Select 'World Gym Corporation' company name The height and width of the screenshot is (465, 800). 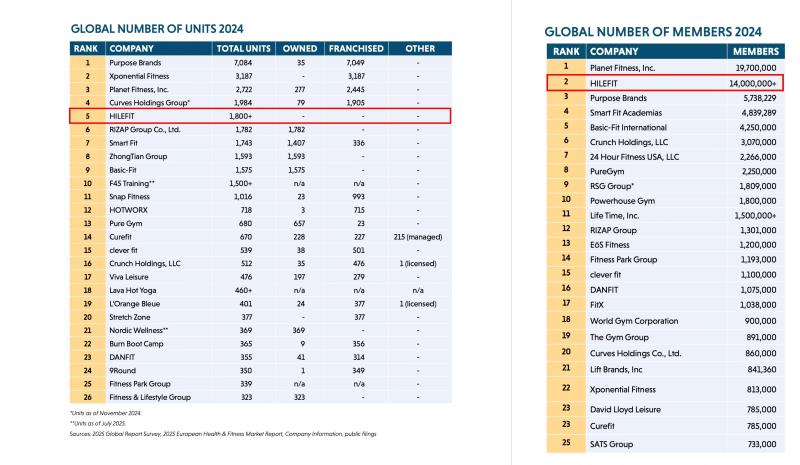[x=634, y=321]
